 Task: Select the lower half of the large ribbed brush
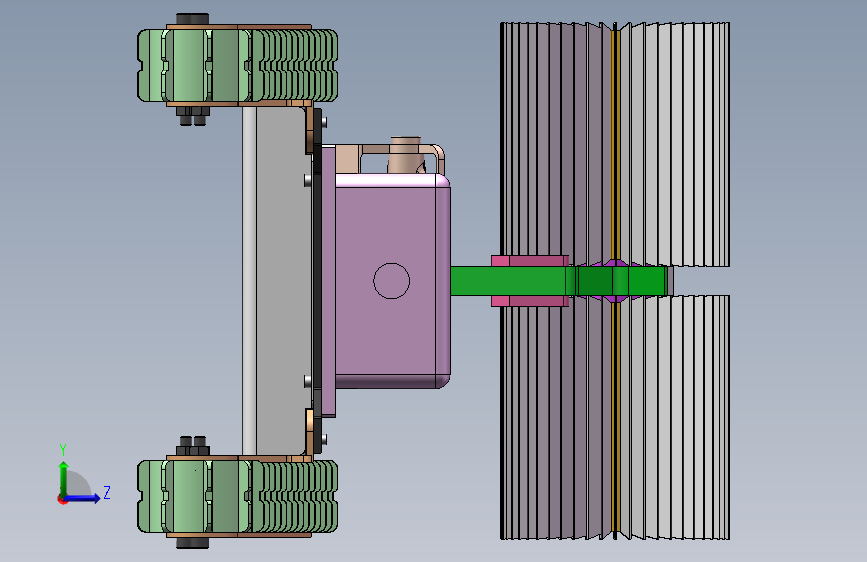[615, 418]
